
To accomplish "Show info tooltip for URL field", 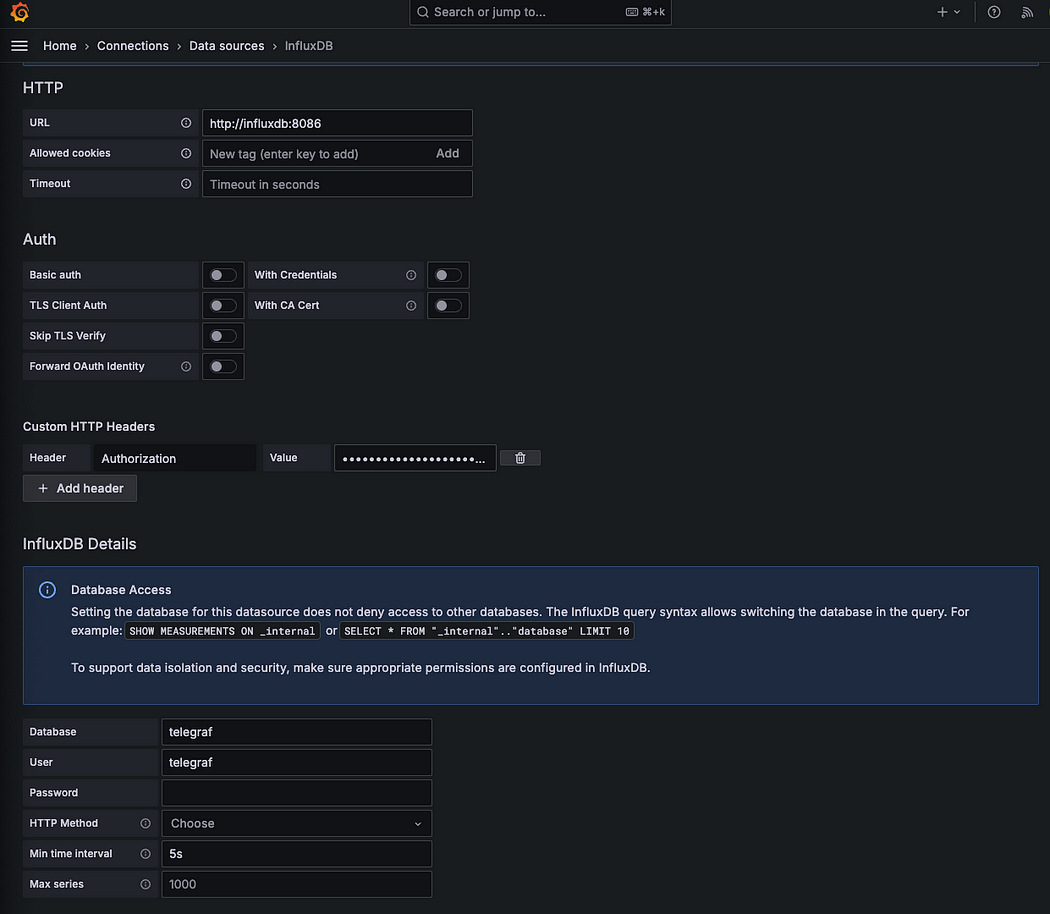I will tap(186, 123).
